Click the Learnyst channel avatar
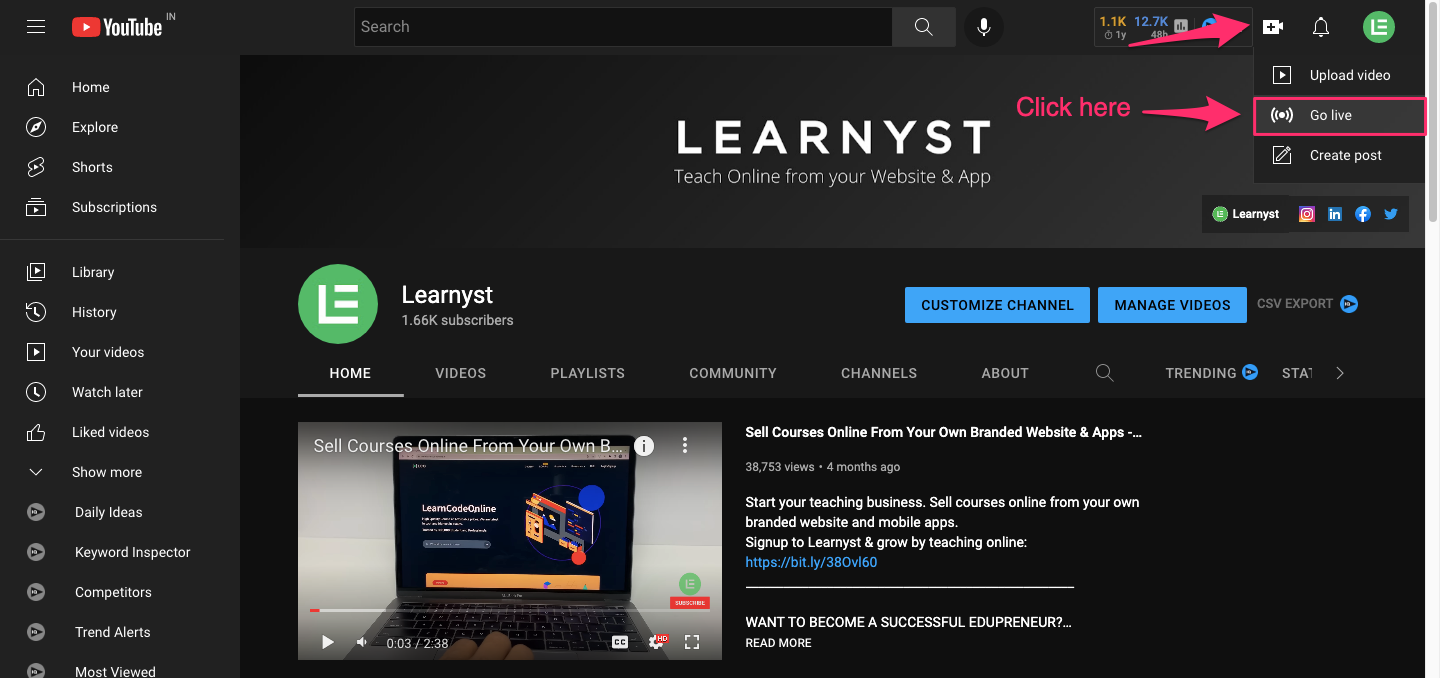 pyautogui.click(x=338, y=304)
